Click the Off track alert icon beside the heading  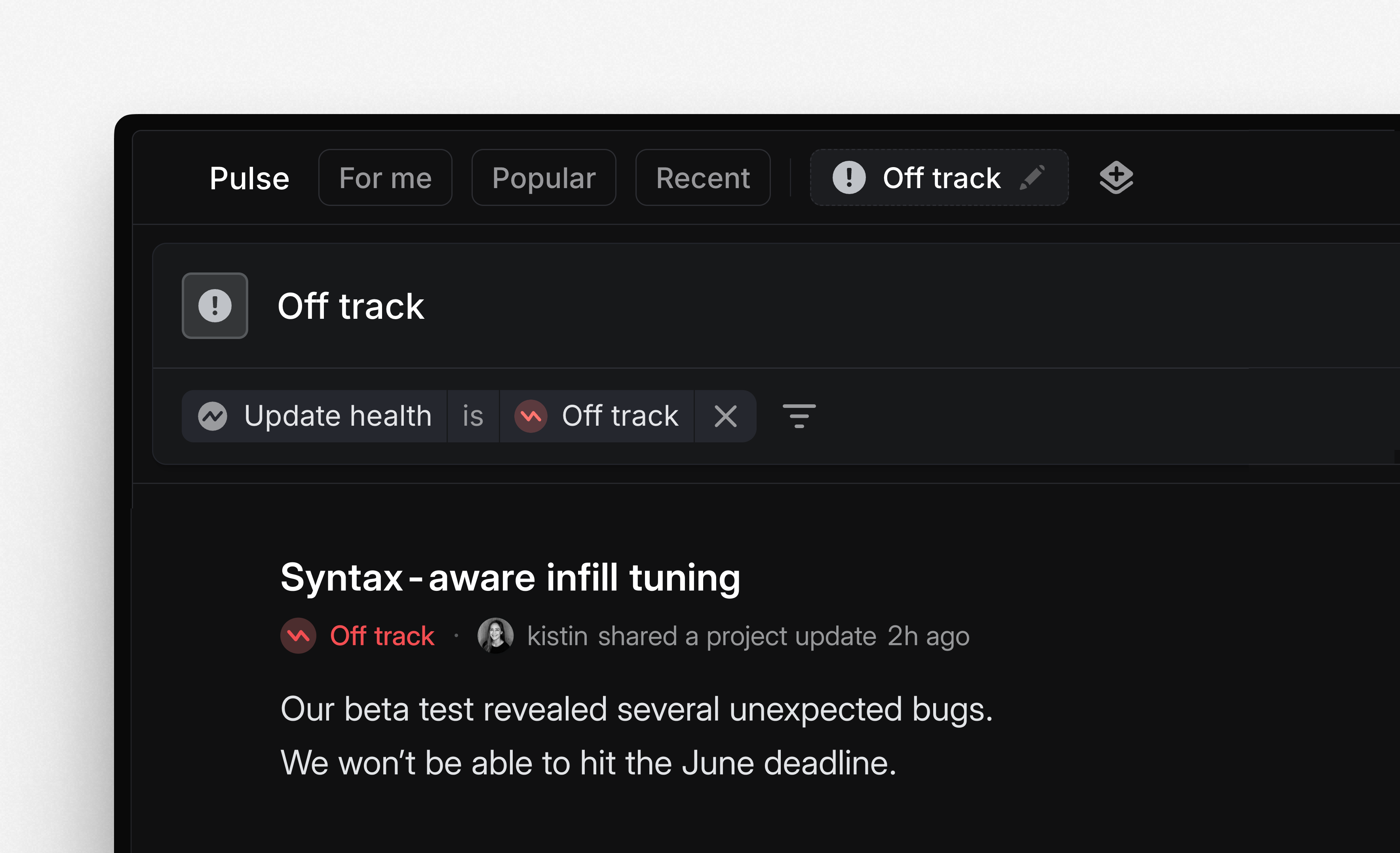point(215,306)
